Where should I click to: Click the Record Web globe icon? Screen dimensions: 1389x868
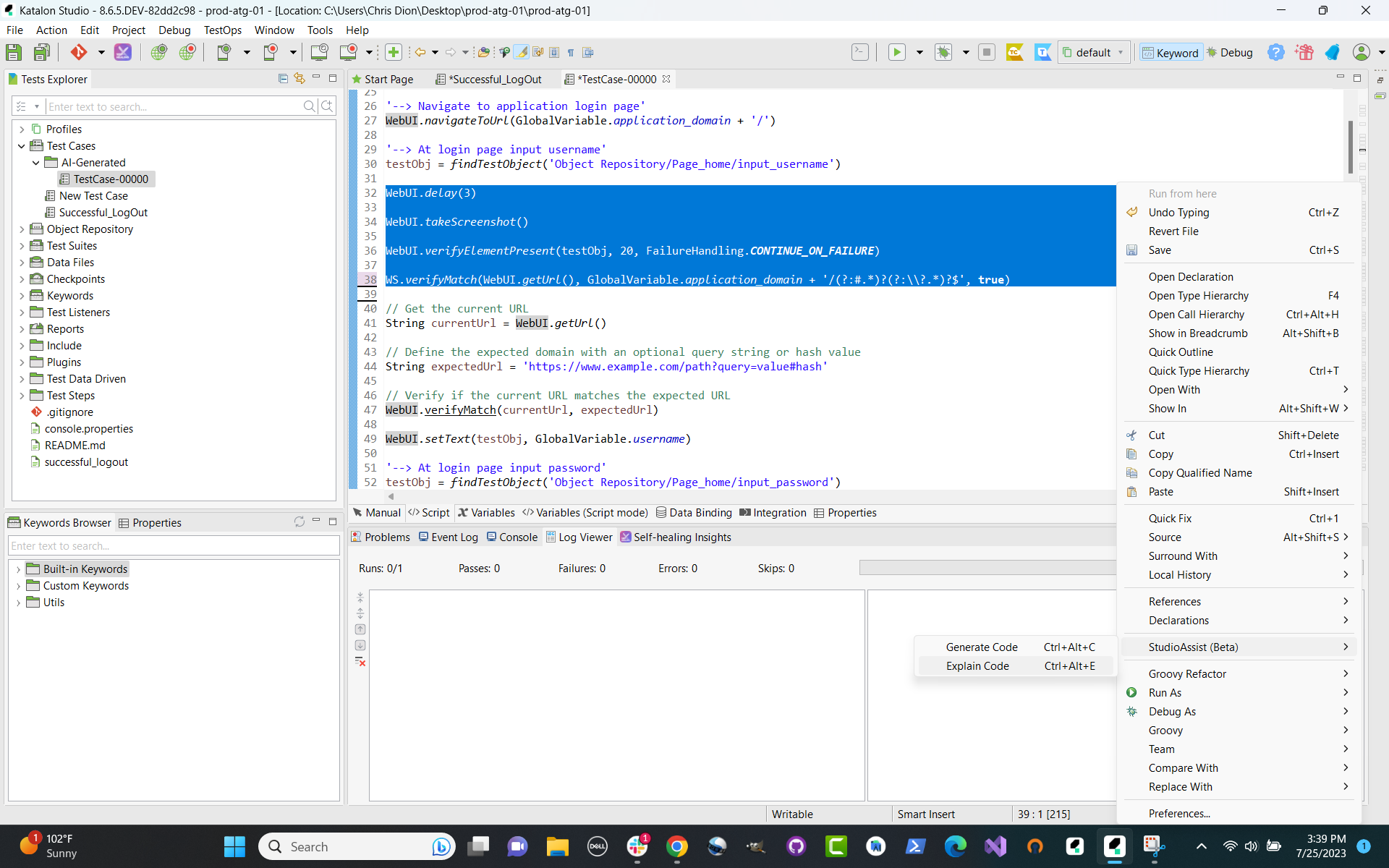click(x=187, y=52)
